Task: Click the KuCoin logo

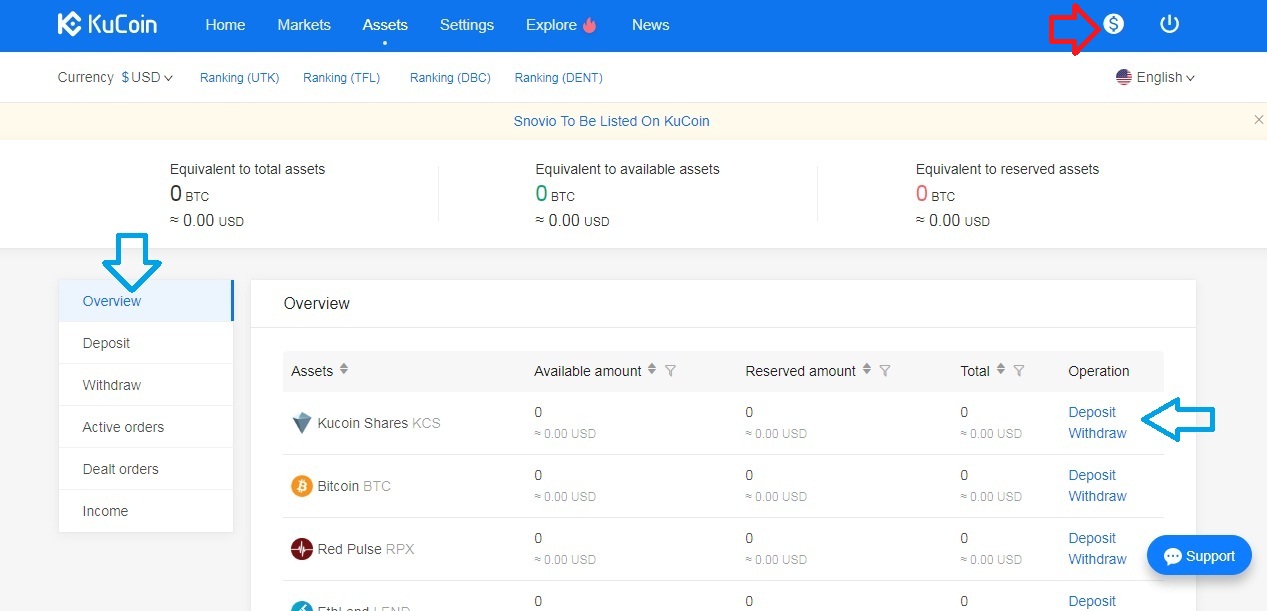Action: coord(107,25)
